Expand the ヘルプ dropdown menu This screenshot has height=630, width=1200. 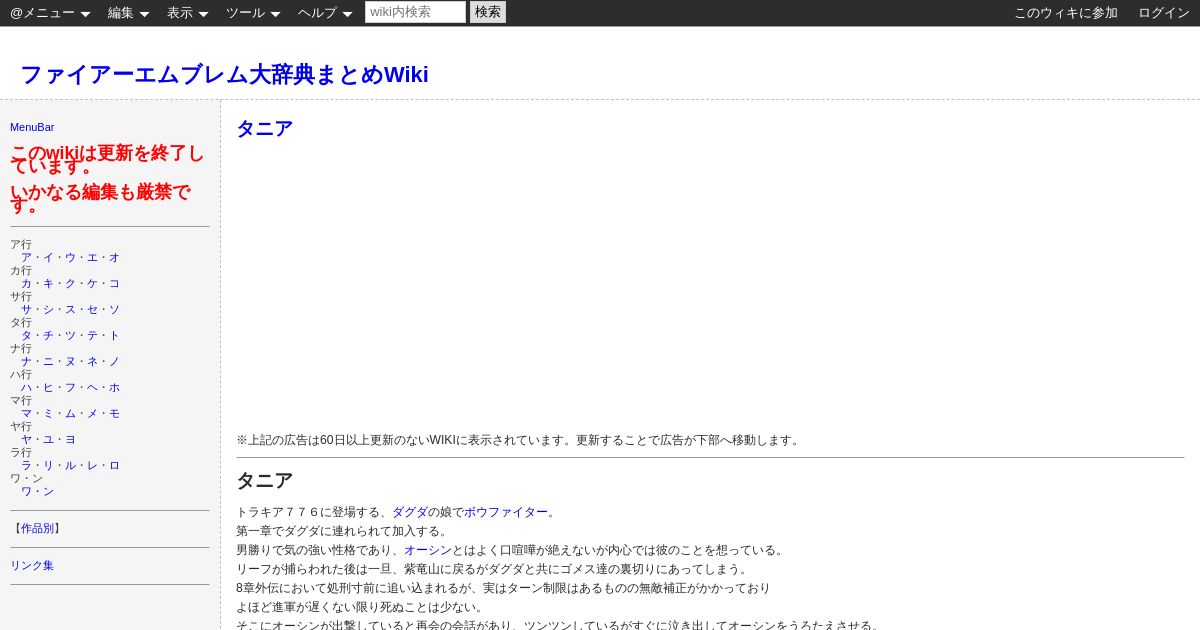point(325,13)
